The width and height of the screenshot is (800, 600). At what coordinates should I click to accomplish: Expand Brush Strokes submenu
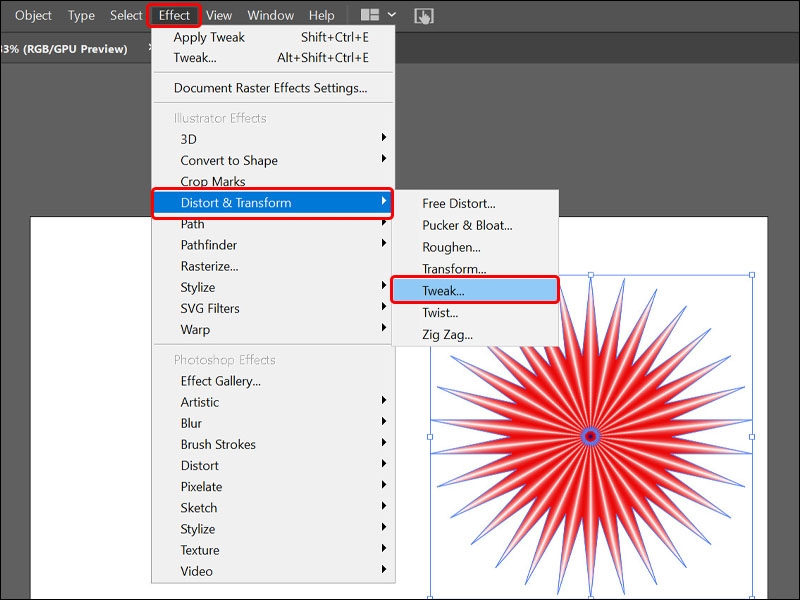tap(273, 444)
